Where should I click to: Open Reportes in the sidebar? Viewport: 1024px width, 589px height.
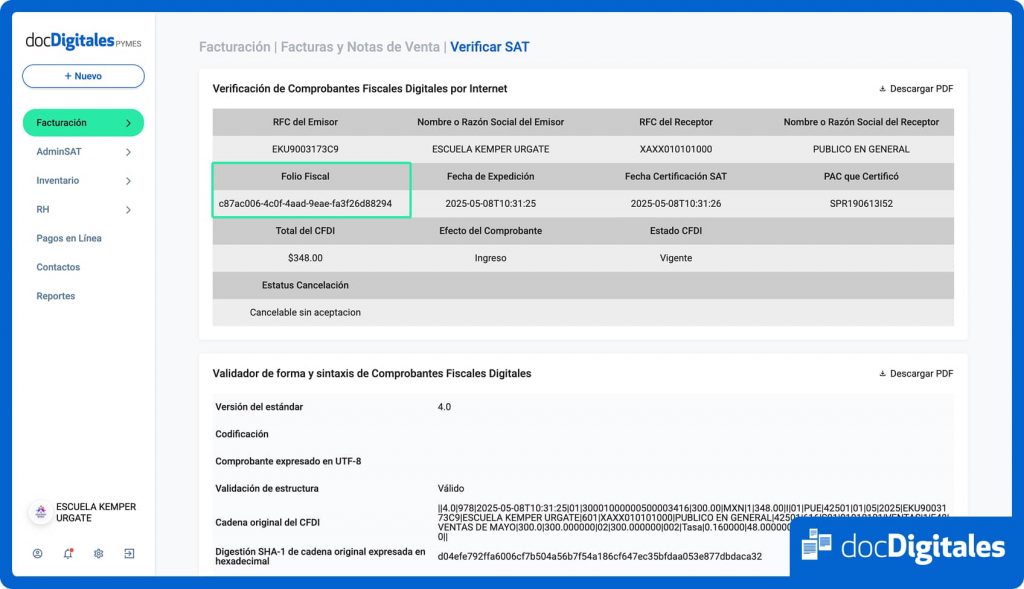tap(56, 296)
